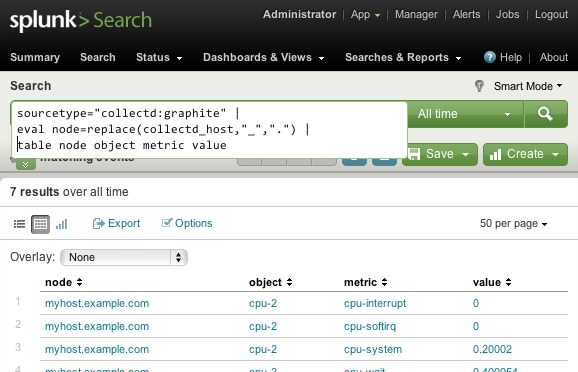Click the Splunk logo

(80, 20)
